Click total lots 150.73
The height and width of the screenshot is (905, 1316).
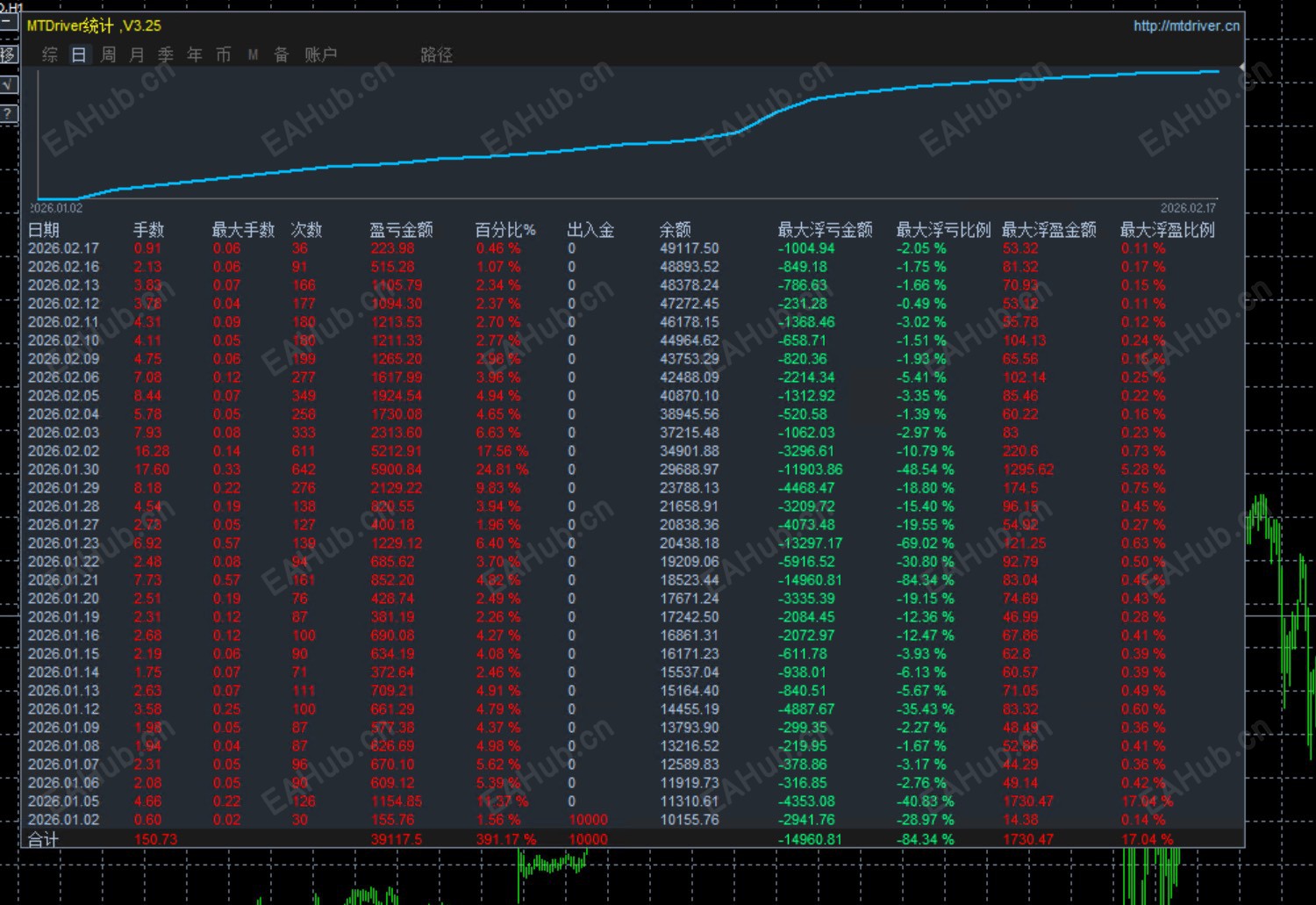(x=155, y=840)
